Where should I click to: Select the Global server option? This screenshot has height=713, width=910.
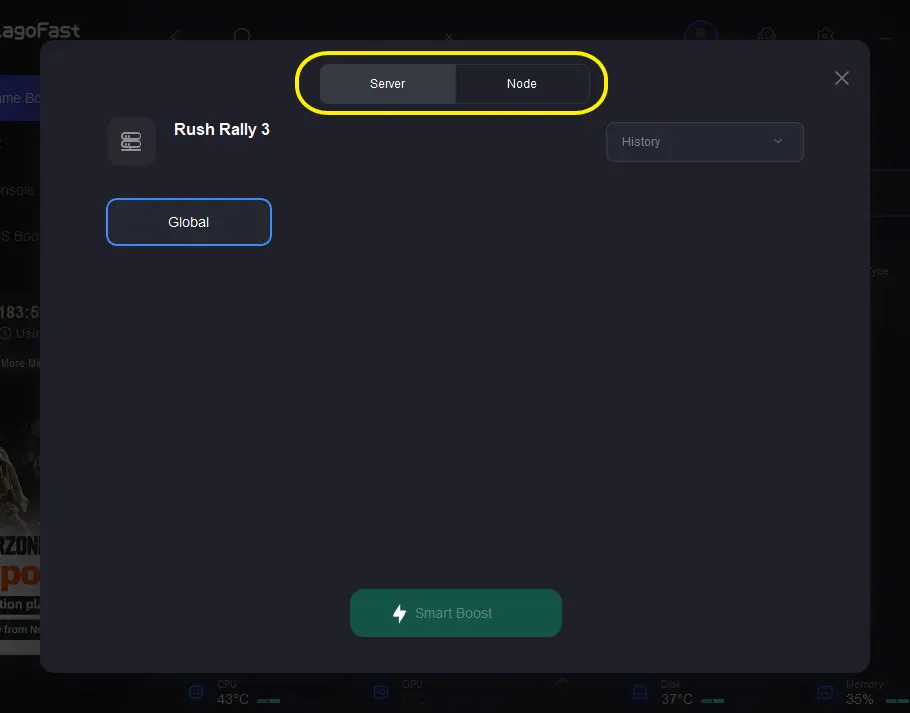pos(189,222)
